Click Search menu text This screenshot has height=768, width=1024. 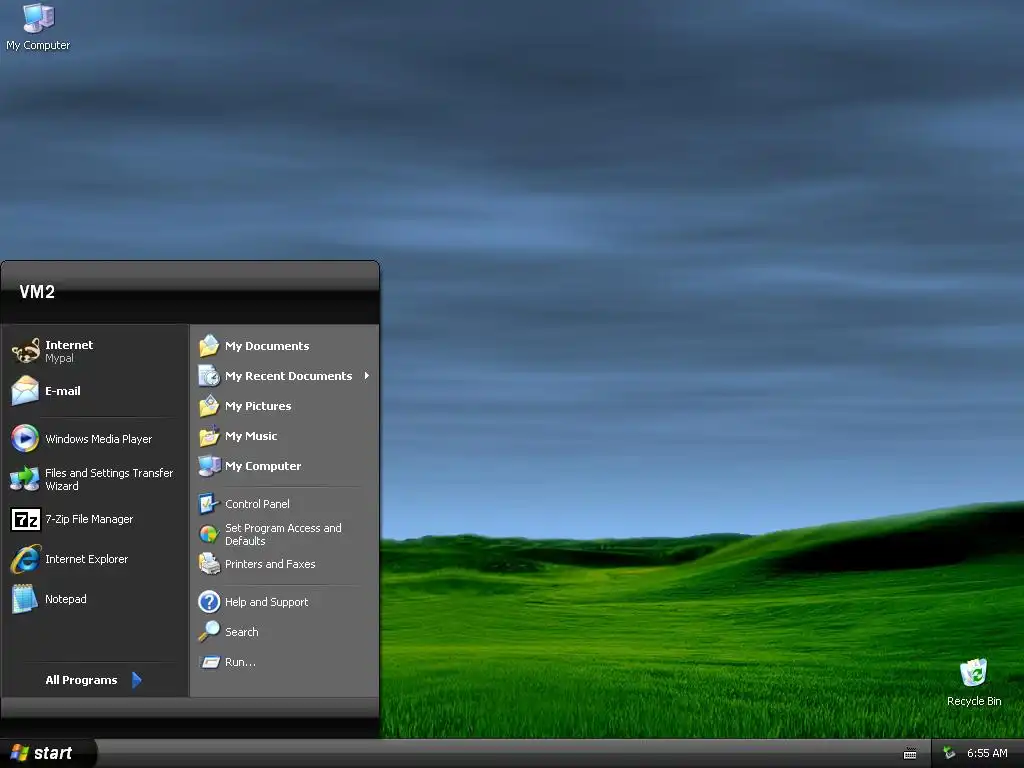coord(242,632)
